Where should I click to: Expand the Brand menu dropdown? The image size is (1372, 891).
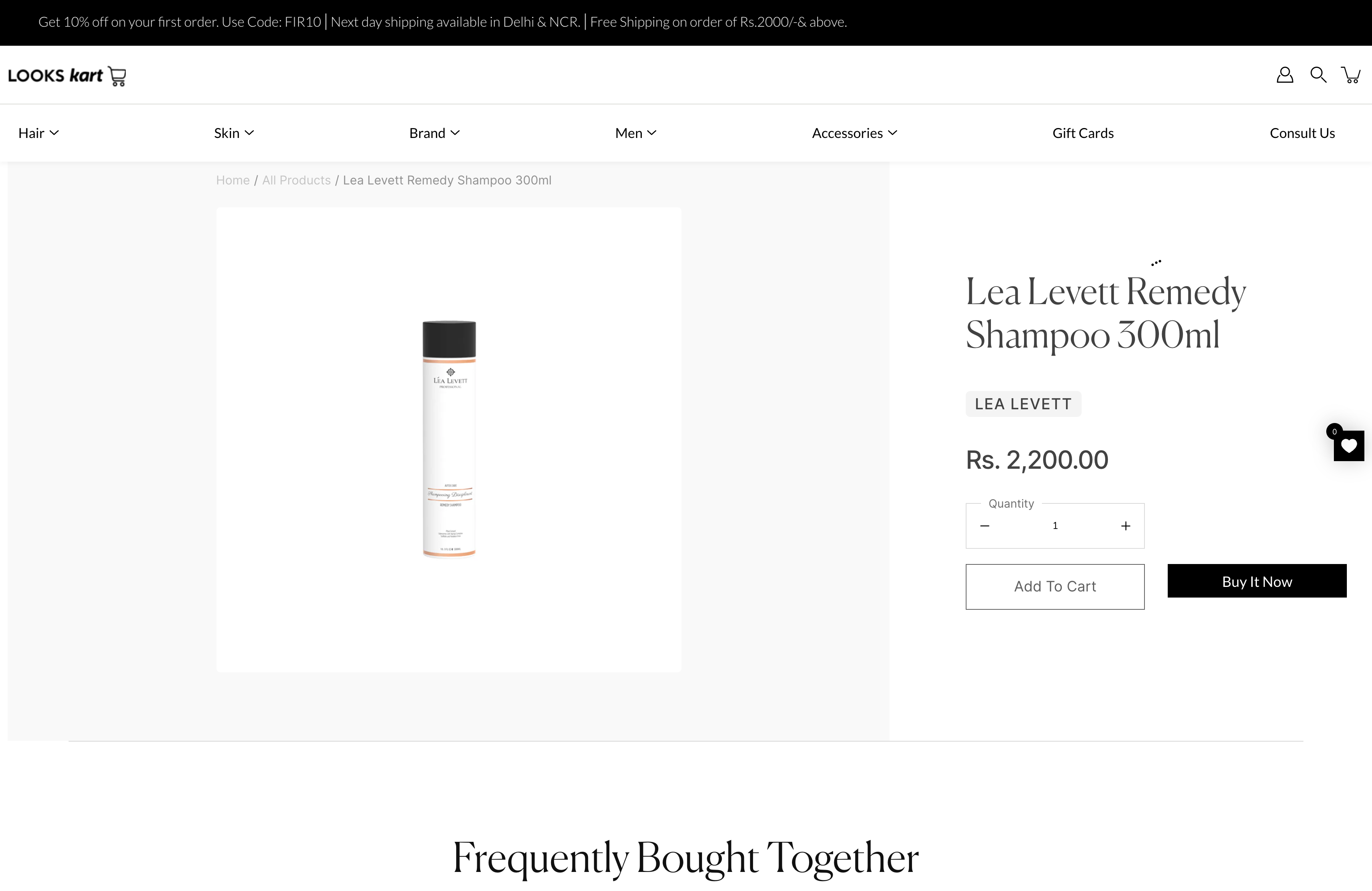click(435, 133)
